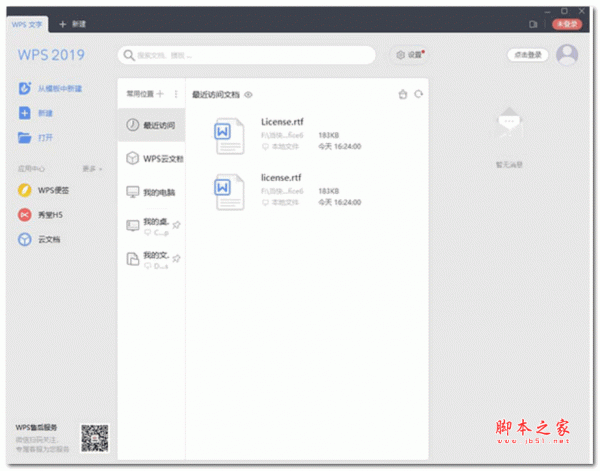Create new from template icon 从模板中新建

tap(24, 88)
